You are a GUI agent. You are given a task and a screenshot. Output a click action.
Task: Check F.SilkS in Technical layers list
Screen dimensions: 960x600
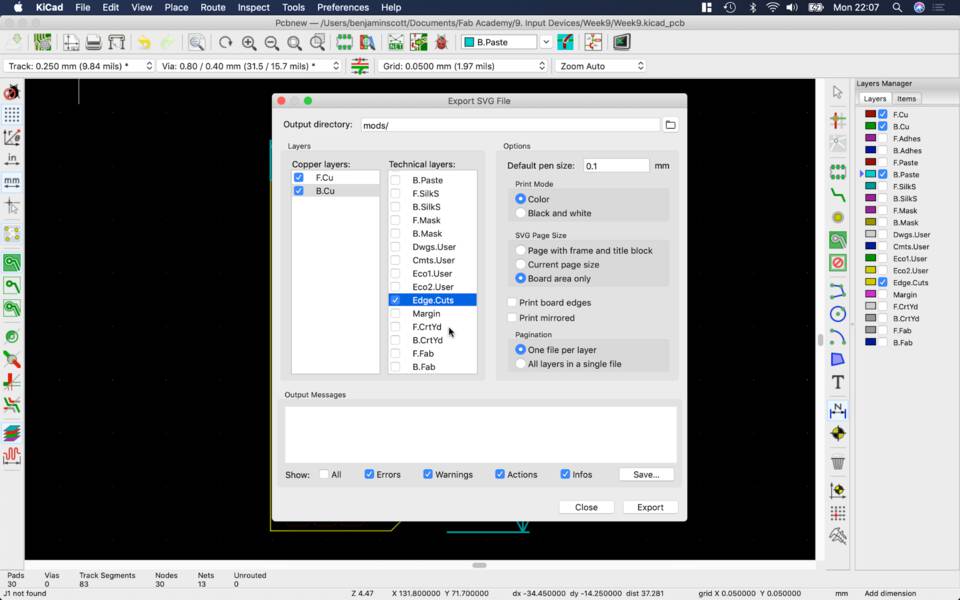point(396,193)
